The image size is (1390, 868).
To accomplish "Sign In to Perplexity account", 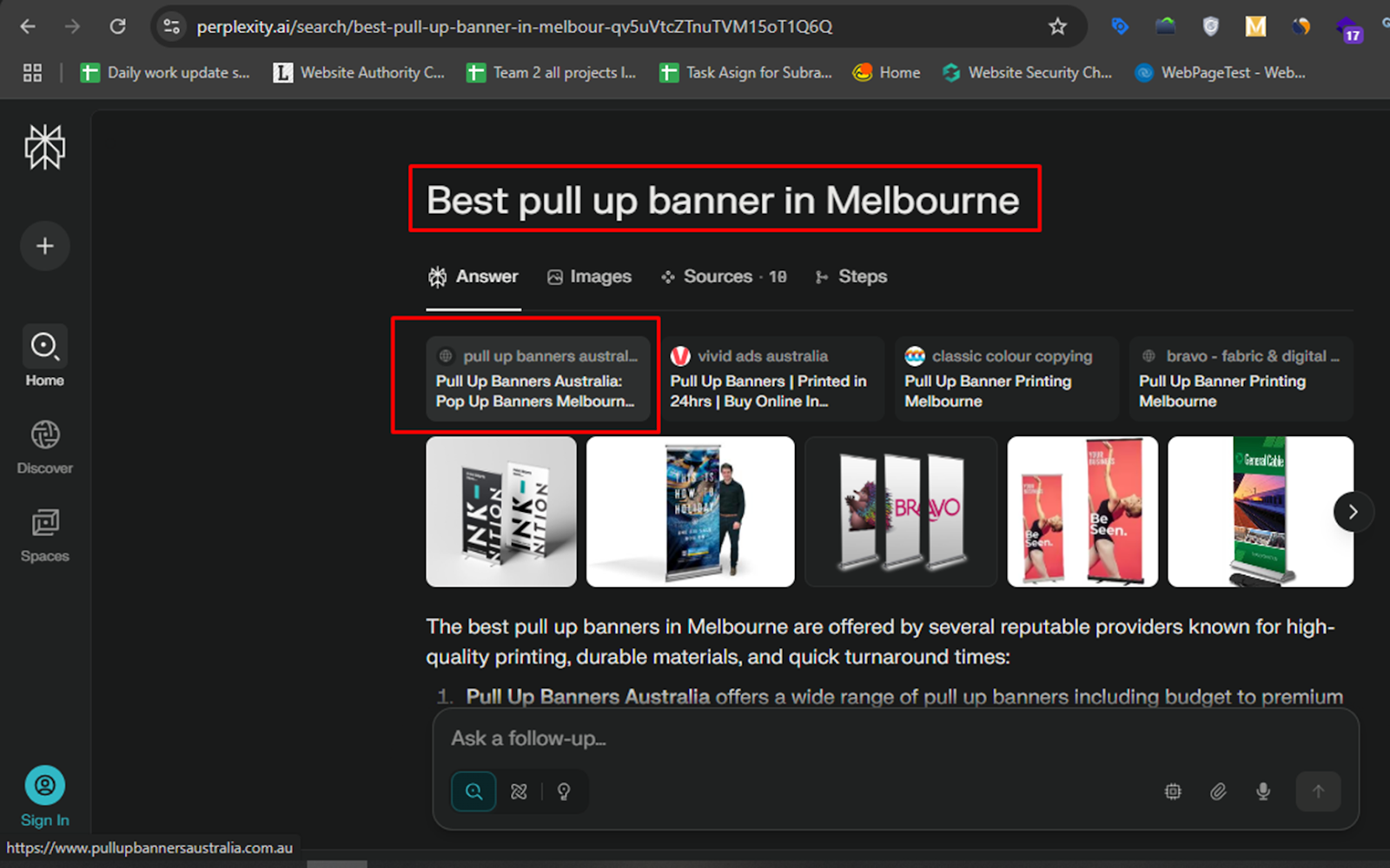I will [45, 798].
